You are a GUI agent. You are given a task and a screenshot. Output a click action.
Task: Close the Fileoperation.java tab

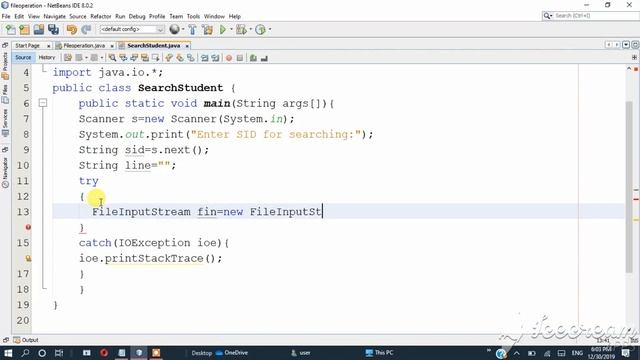(x=112, y=46)
